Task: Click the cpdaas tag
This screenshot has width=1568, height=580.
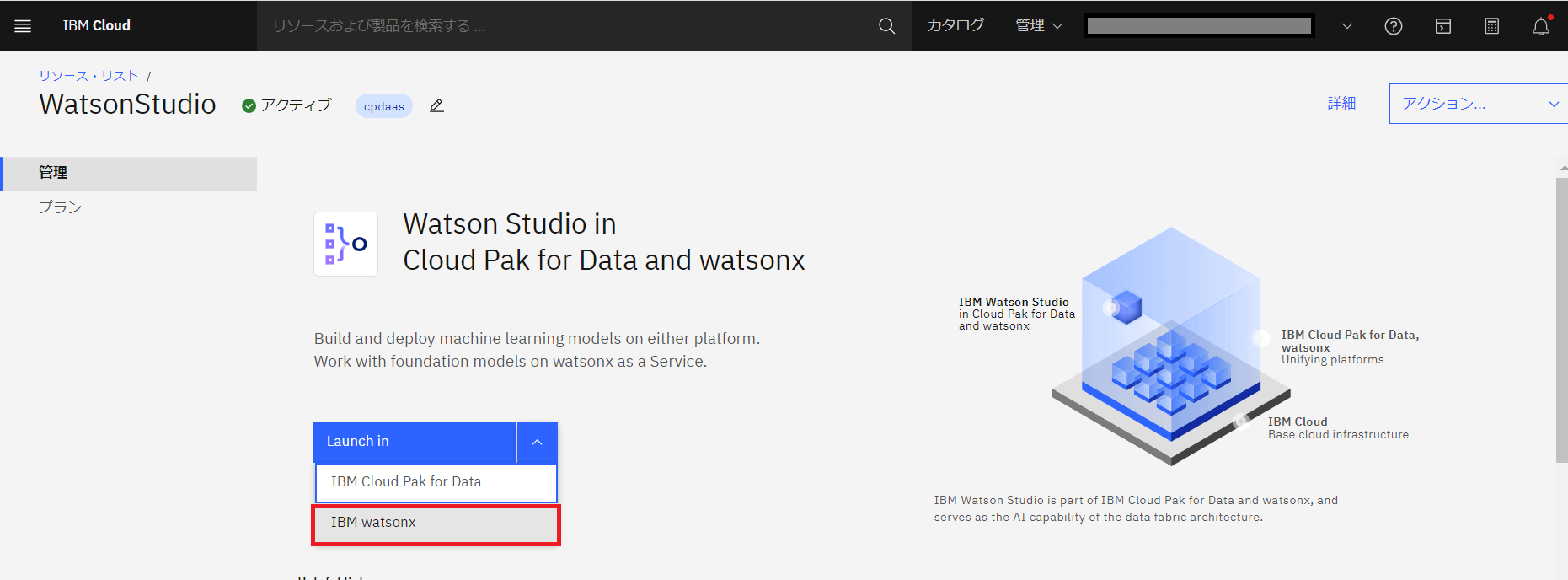Action: [384, 106]
